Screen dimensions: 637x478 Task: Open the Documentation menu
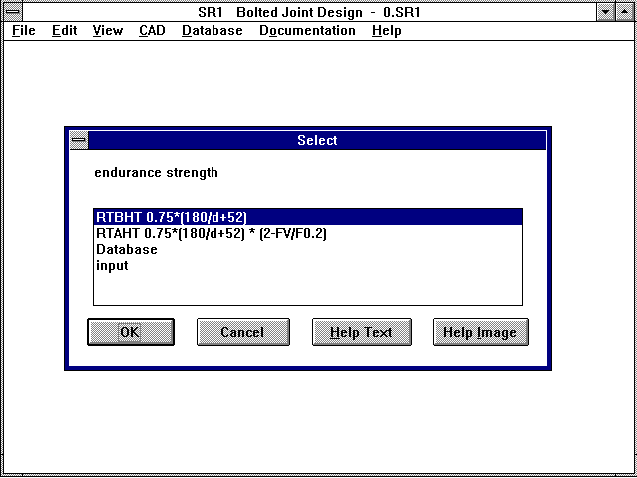coord(307,31)
